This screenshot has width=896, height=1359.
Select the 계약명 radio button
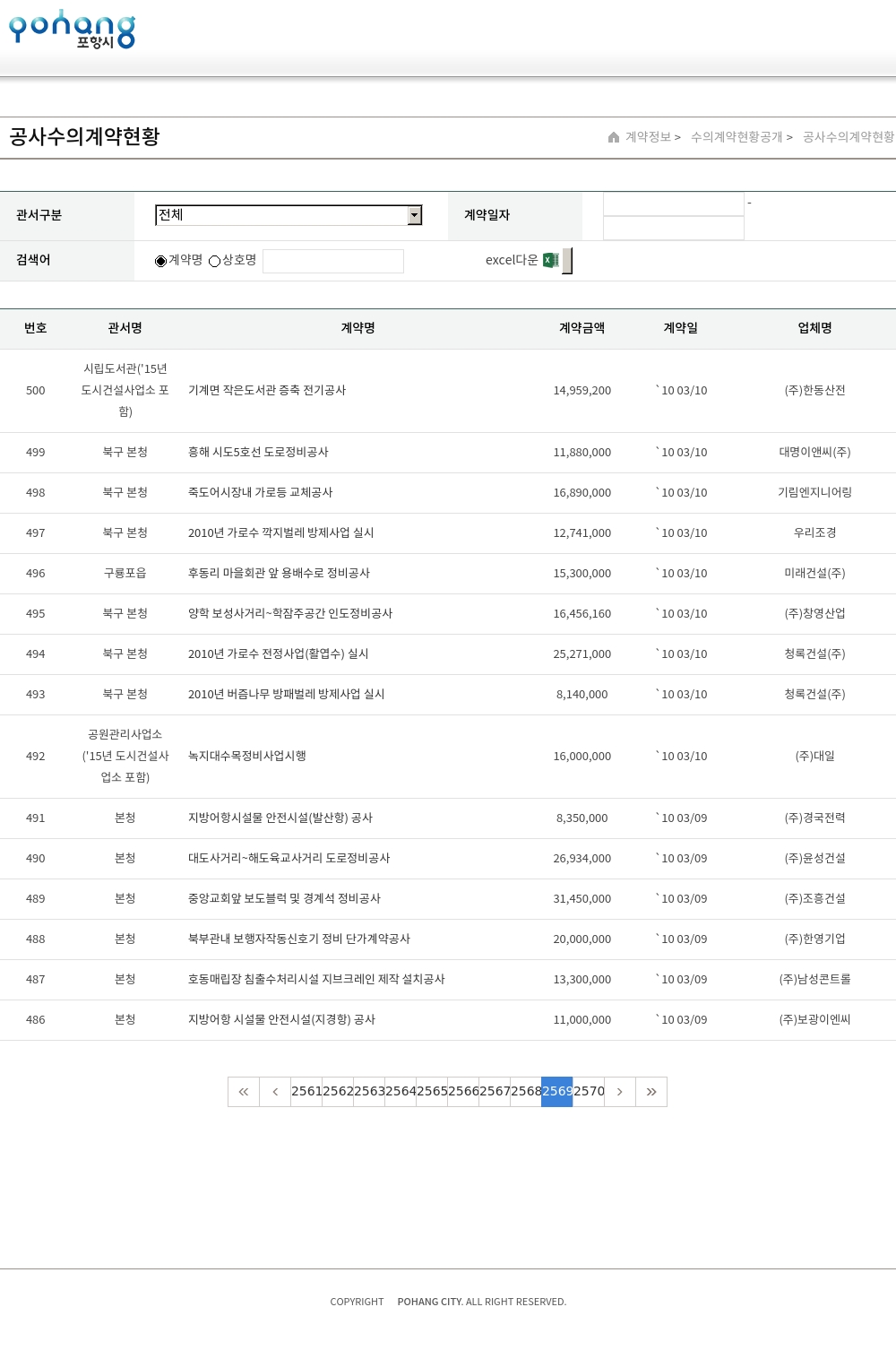(161, 261)
